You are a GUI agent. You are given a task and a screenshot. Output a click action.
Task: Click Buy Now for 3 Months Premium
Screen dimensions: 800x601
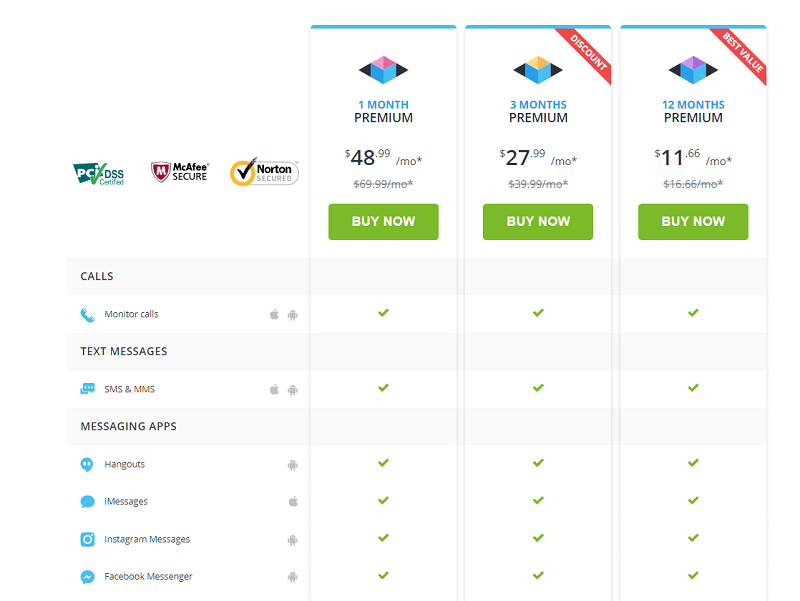tap(538, 222)
